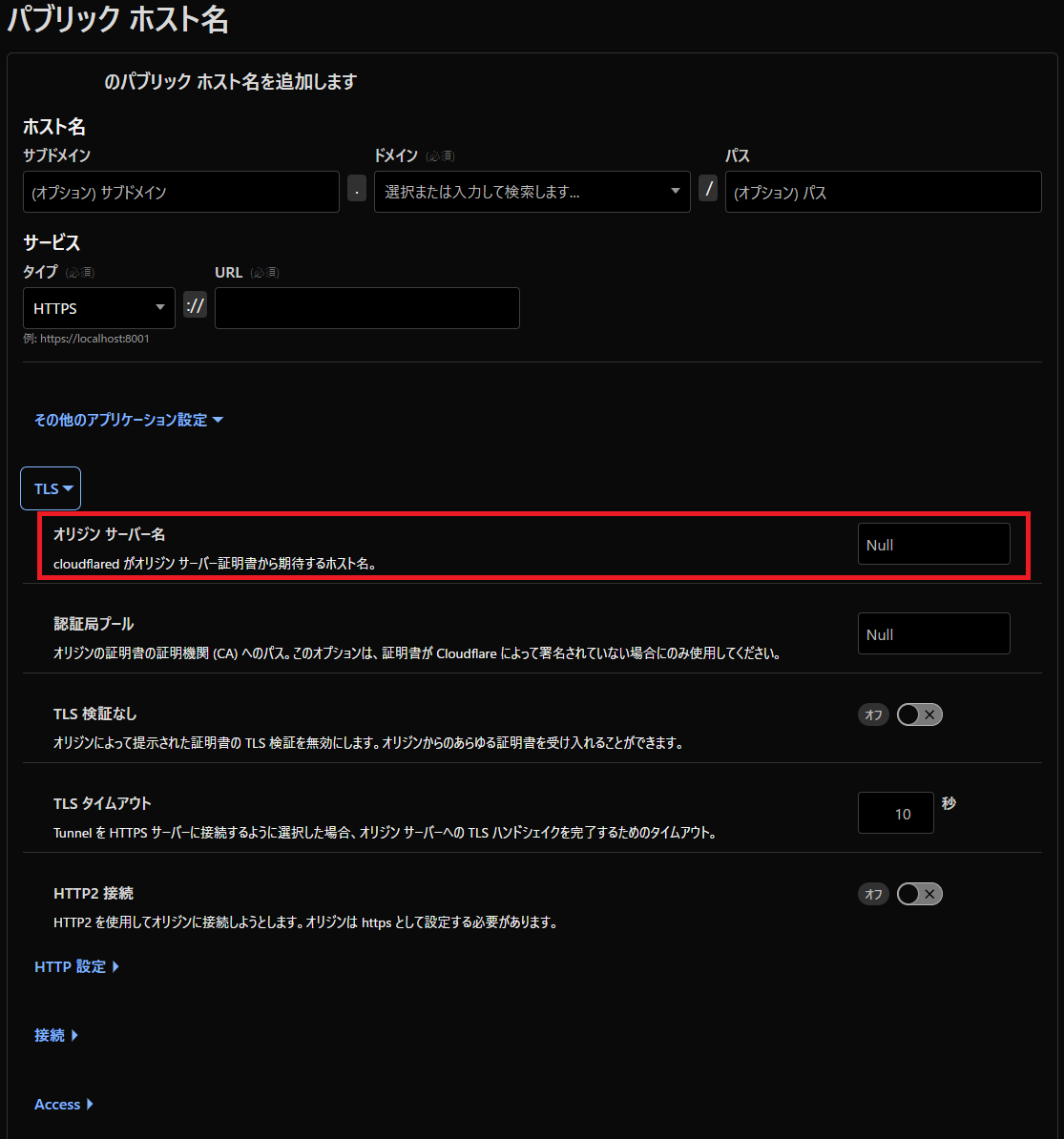Open the domain selection dropdown
The height and width of the screenshot is (1139, 1064).
click(x=532, y=192)
